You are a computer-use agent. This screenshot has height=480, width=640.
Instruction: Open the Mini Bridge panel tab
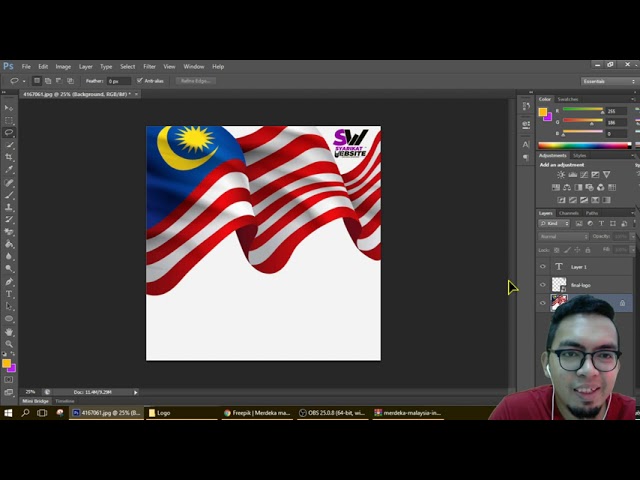(x=35, y=401)
